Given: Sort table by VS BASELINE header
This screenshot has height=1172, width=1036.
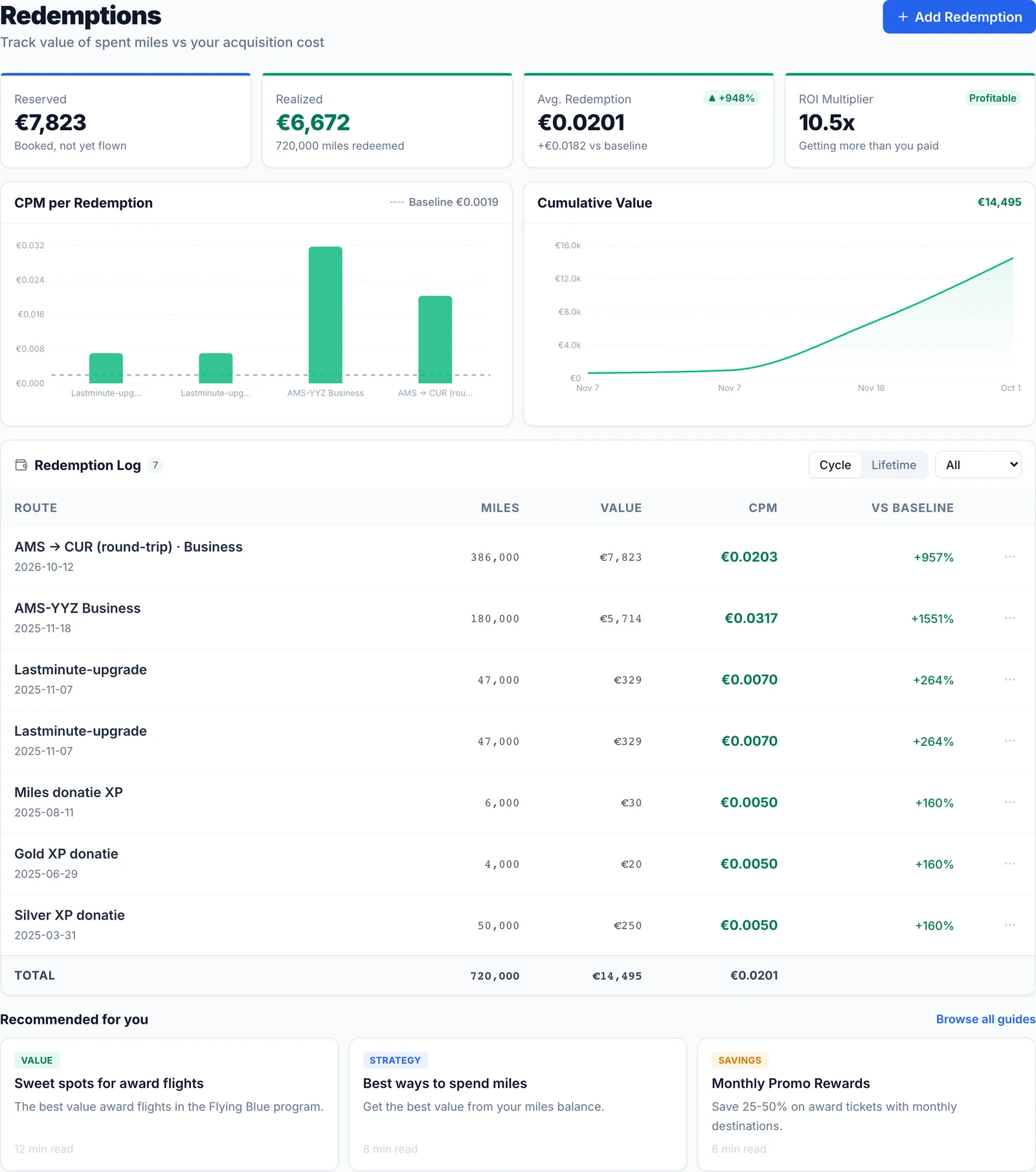Looking at the screenshot, I should [912, 508].
